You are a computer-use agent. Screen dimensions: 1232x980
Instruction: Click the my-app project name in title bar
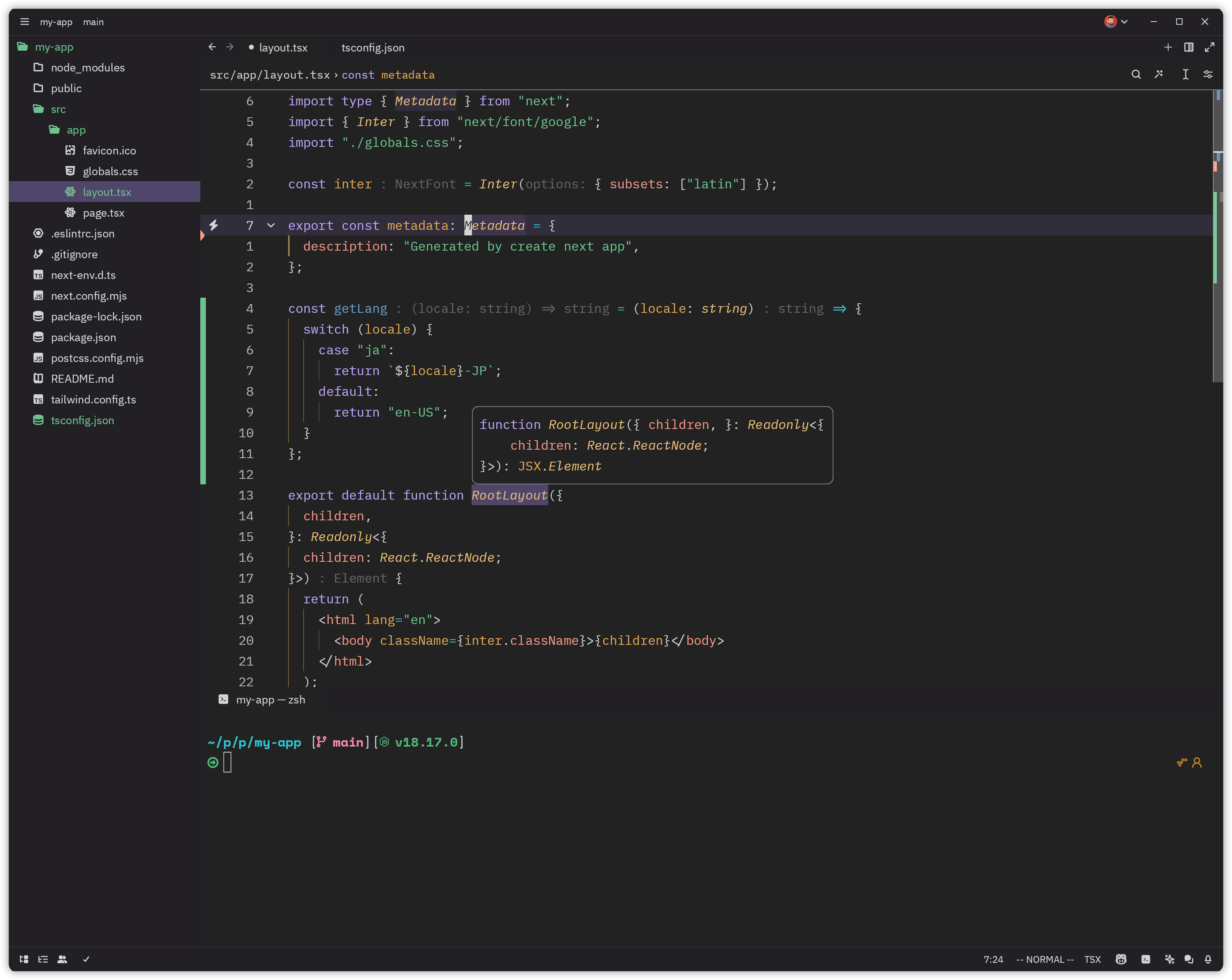click(56, 22)
